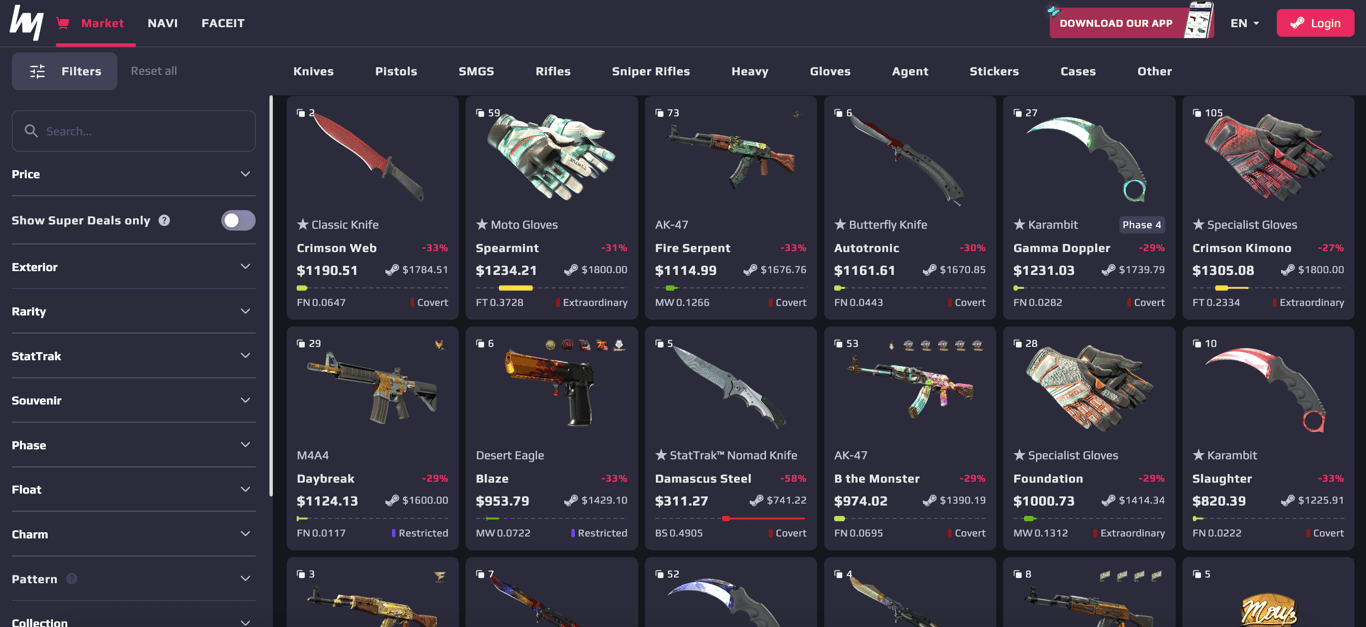Click the stack count icon on Spearmint gloves card
1366x627 pixels.
(x=480, y=113)
